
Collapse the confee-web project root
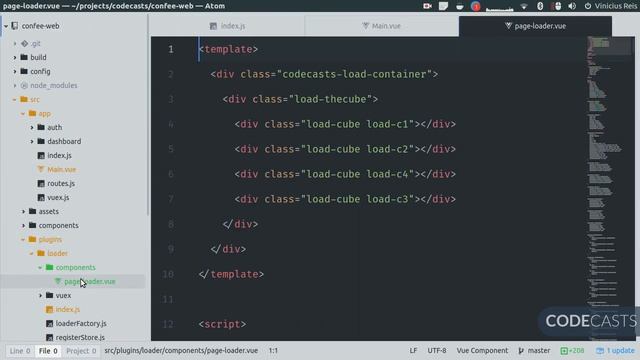pos(6,26)
